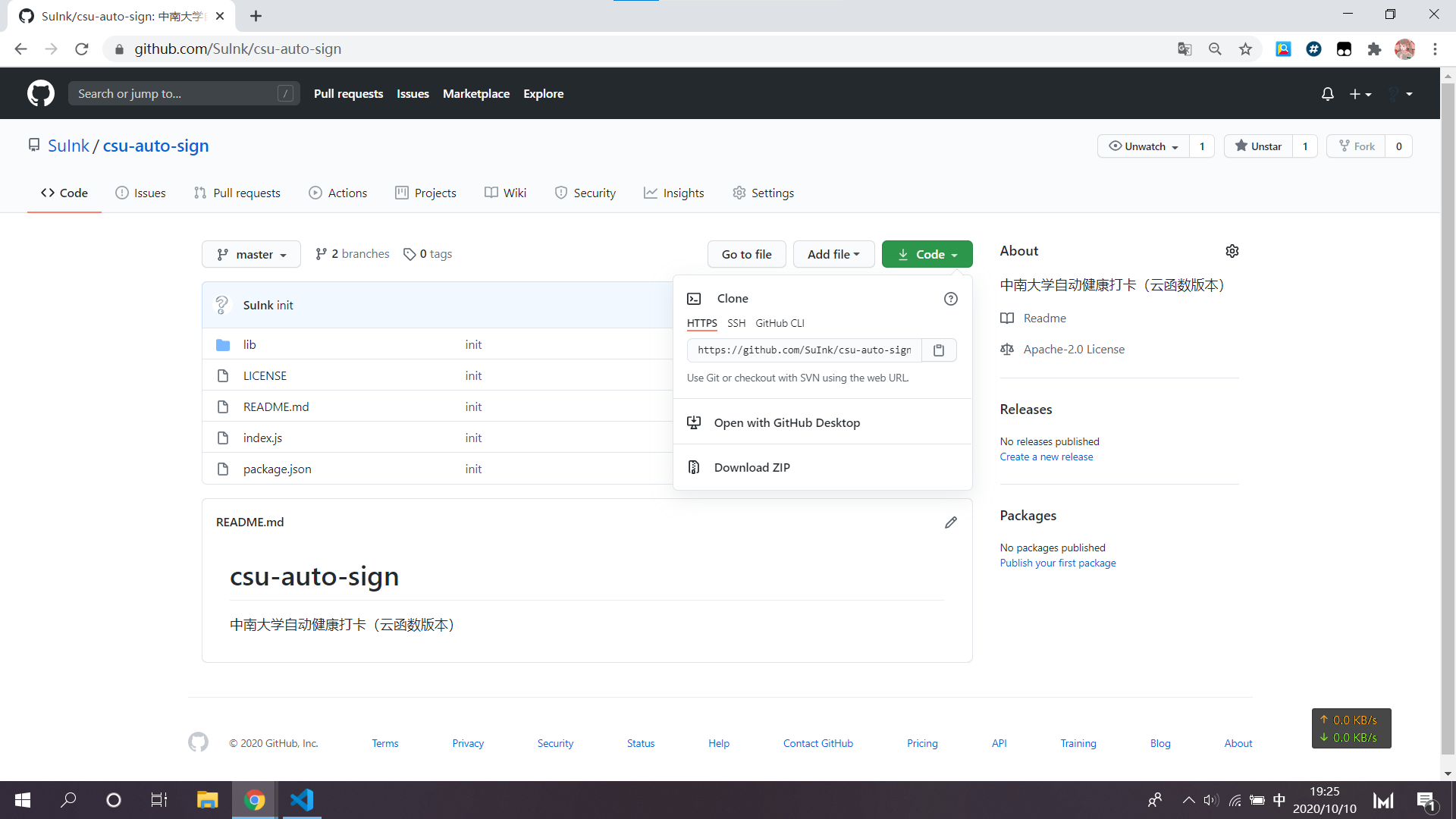Click the Chrome profile avatar

click(x=1404, y=49)
